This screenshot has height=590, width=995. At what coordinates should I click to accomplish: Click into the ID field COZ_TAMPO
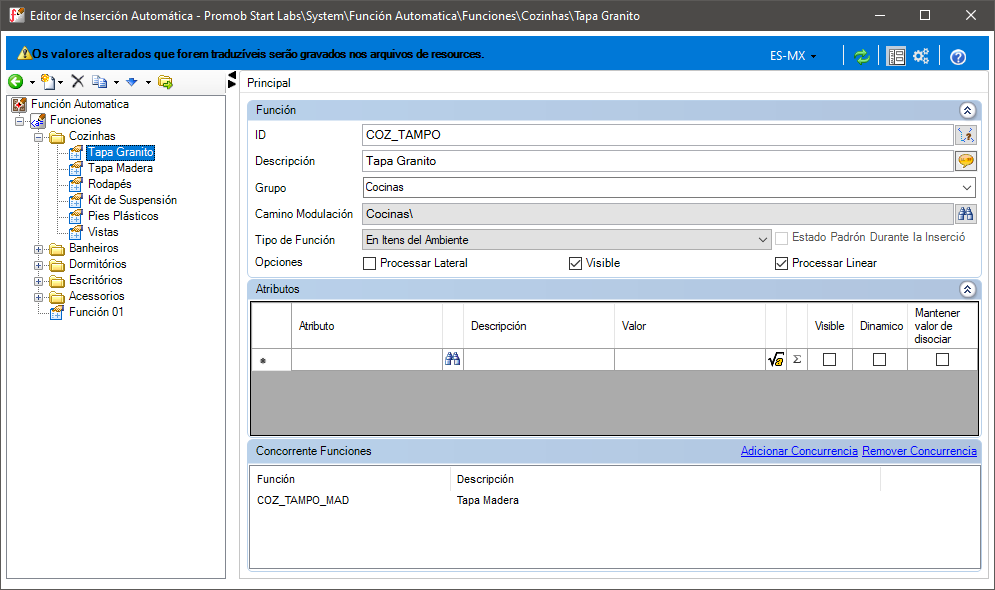657,134
